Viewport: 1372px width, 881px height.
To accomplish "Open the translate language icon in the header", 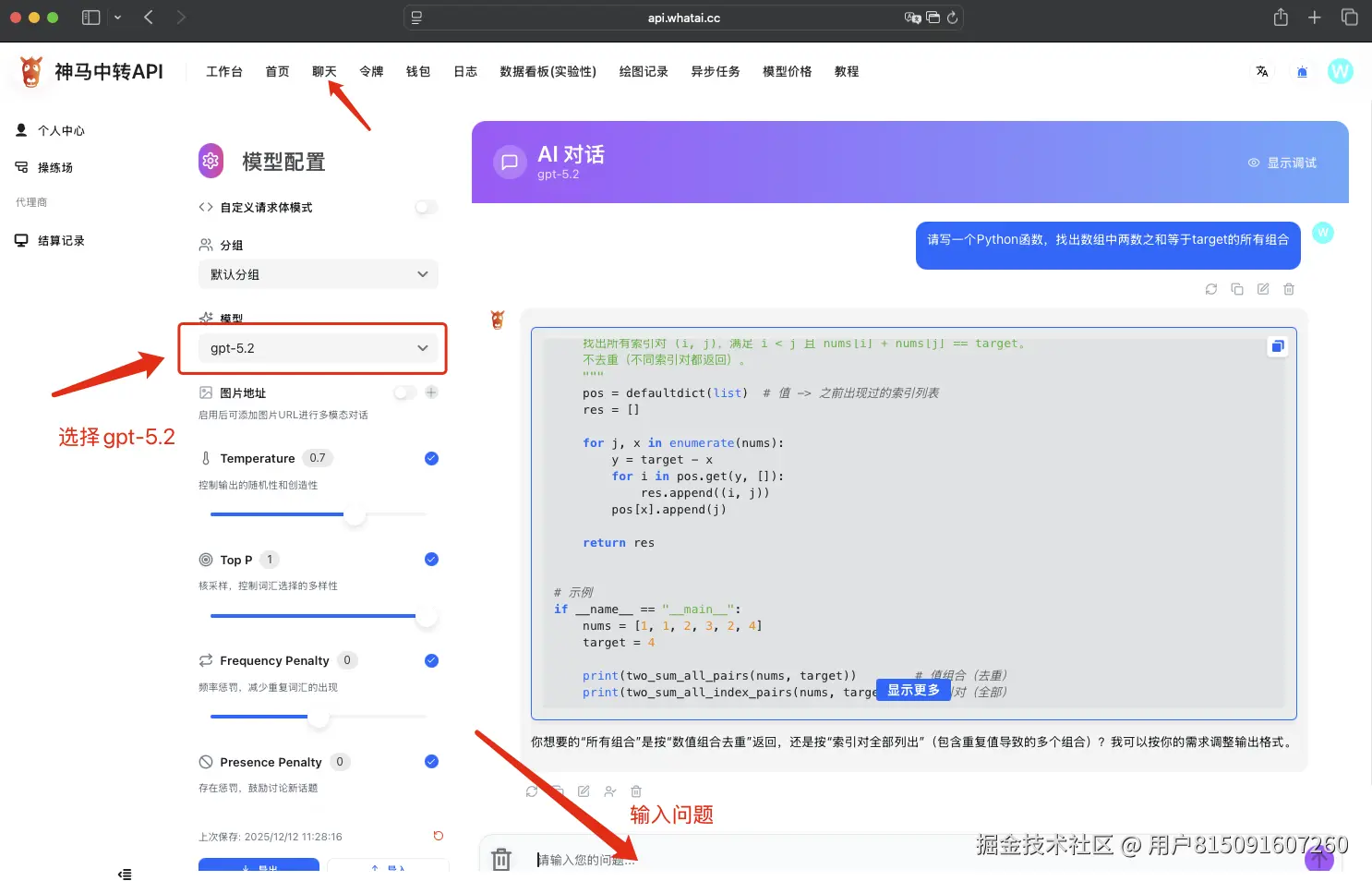I will point(1262,71).
